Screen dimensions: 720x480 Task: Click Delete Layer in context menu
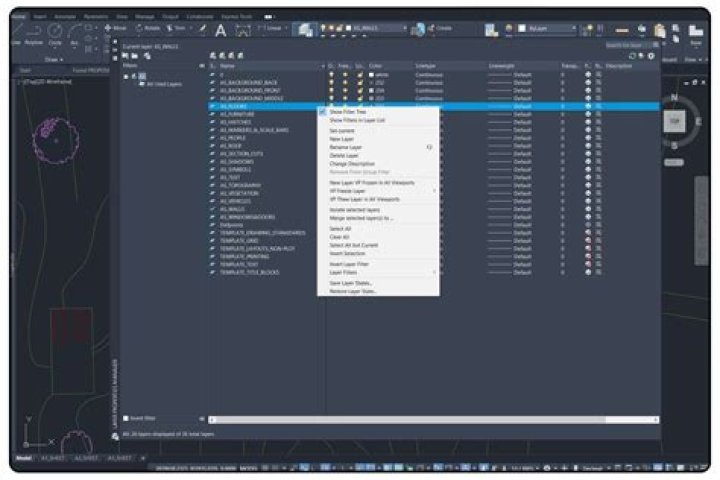tap(343, 155)
